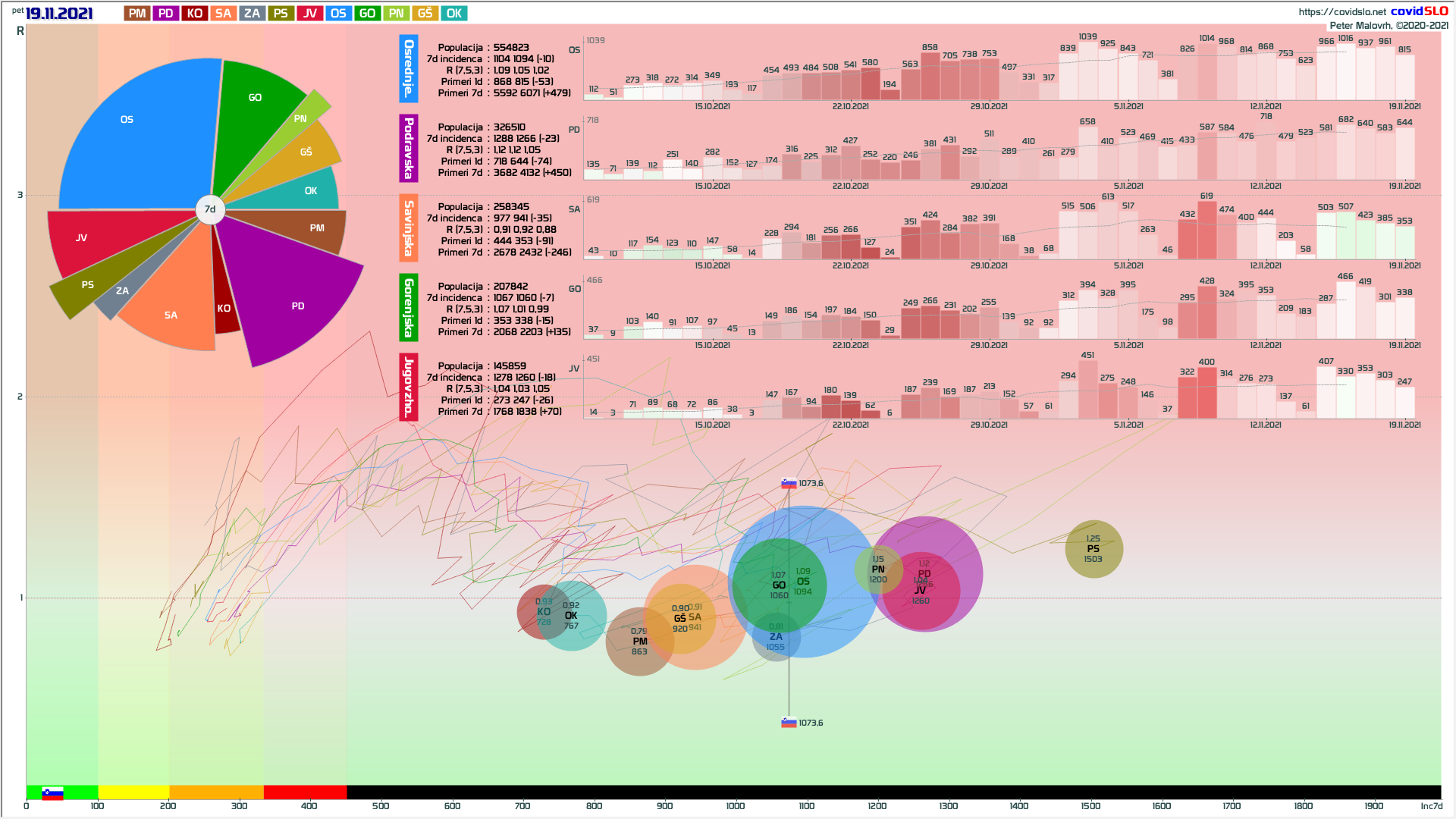Select the GŠ region tag in header
Viewport: 1456px width, 819px height.
click(x=425, y=14)
